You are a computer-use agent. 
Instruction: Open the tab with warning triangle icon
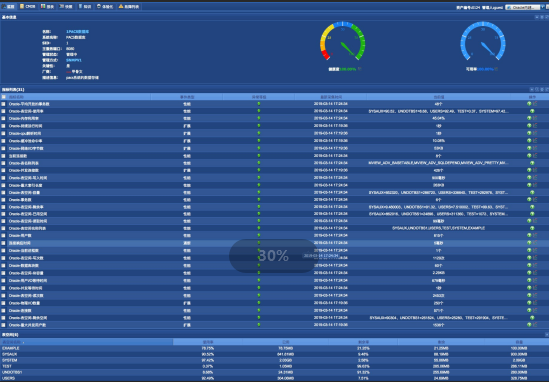point(129,6)
